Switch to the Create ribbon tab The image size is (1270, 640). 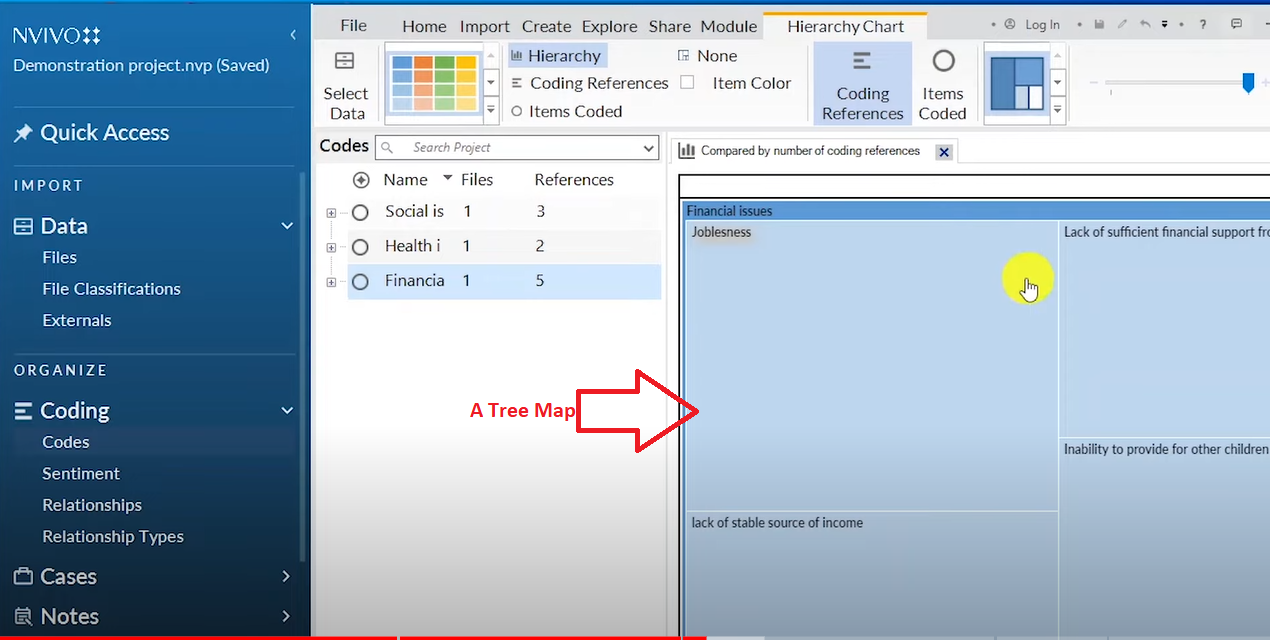(x=546, y=27)
